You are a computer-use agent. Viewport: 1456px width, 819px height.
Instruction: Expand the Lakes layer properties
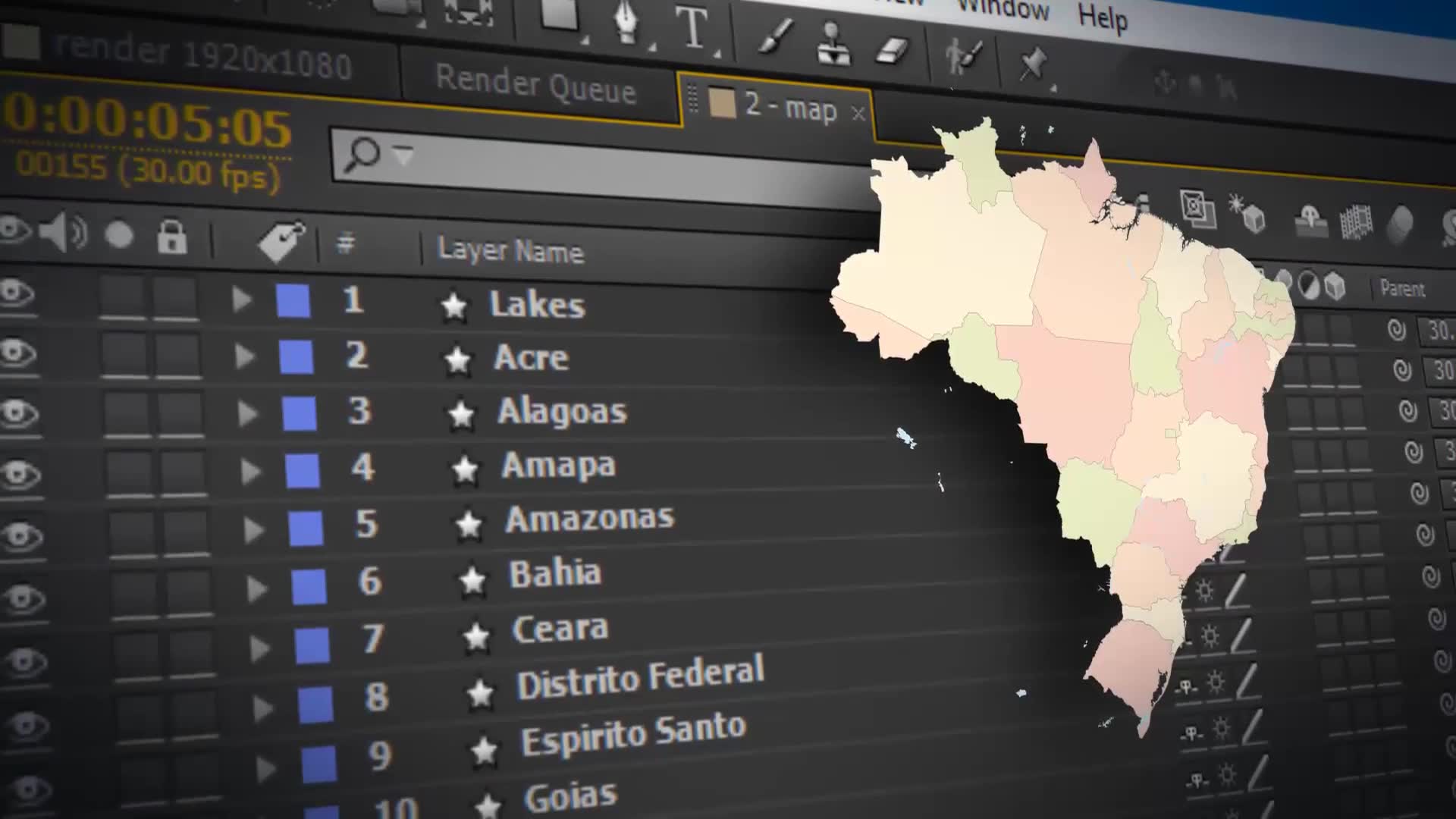tap(241, 300)
